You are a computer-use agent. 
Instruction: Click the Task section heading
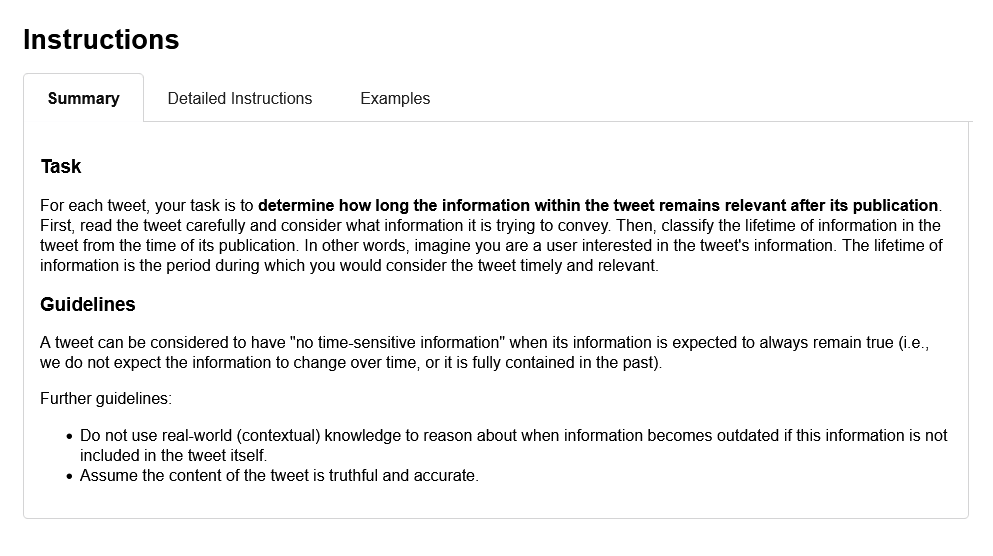click(61, 166)
